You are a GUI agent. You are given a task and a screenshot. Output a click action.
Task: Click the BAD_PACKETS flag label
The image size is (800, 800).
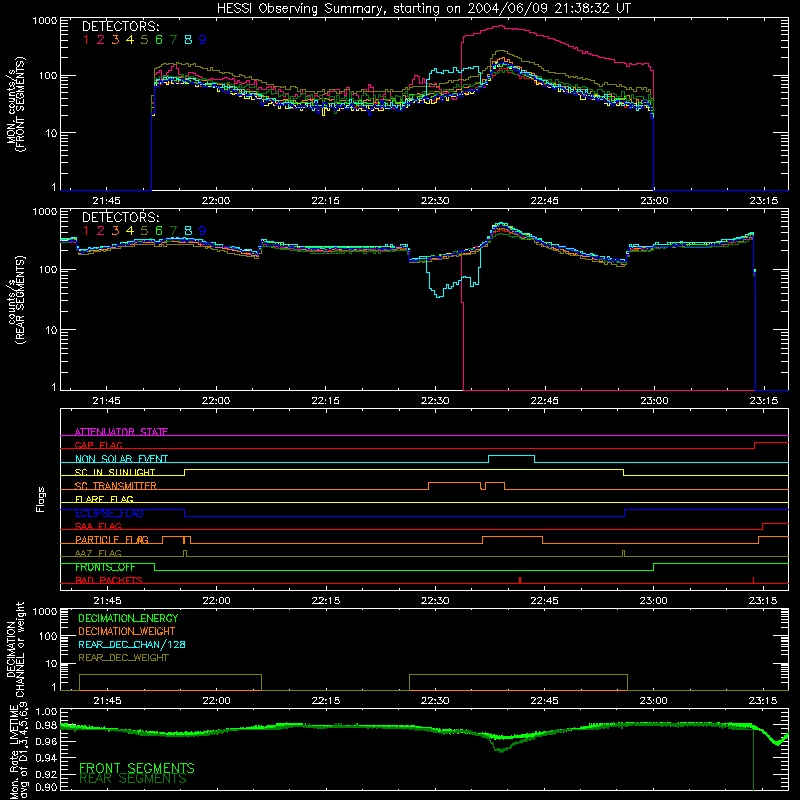(x=109, y=580)
